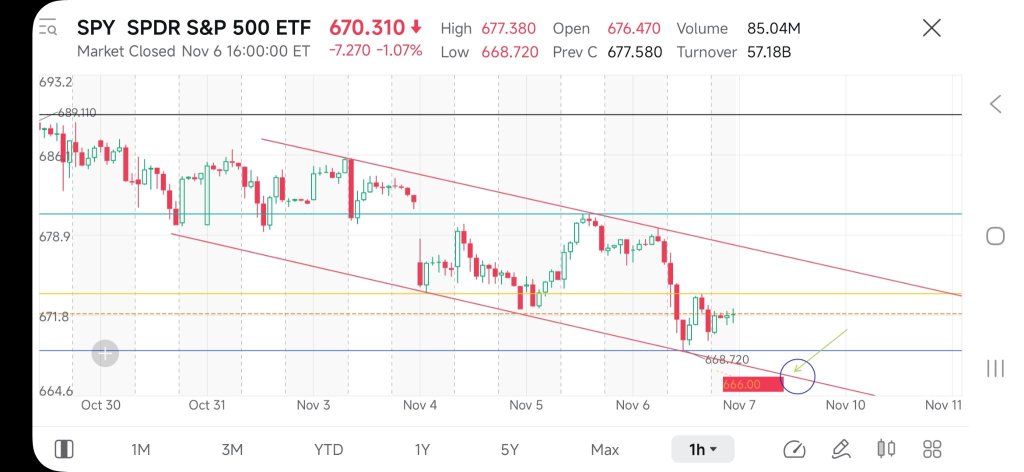Image resolution: width=1024 pixels, height=472 pixels.
Task: Switch to the 1M timeframe
Action: [x=141, y=449]
